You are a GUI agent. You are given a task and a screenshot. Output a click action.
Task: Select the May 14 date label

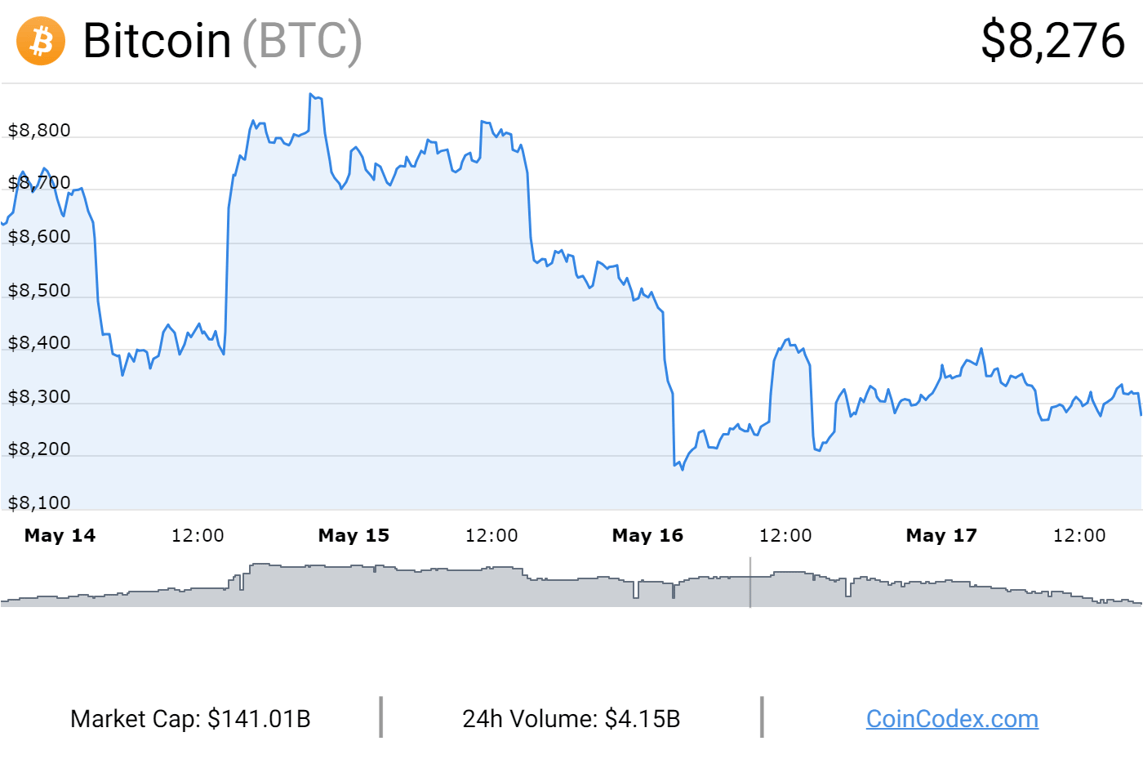pos(60,536)
